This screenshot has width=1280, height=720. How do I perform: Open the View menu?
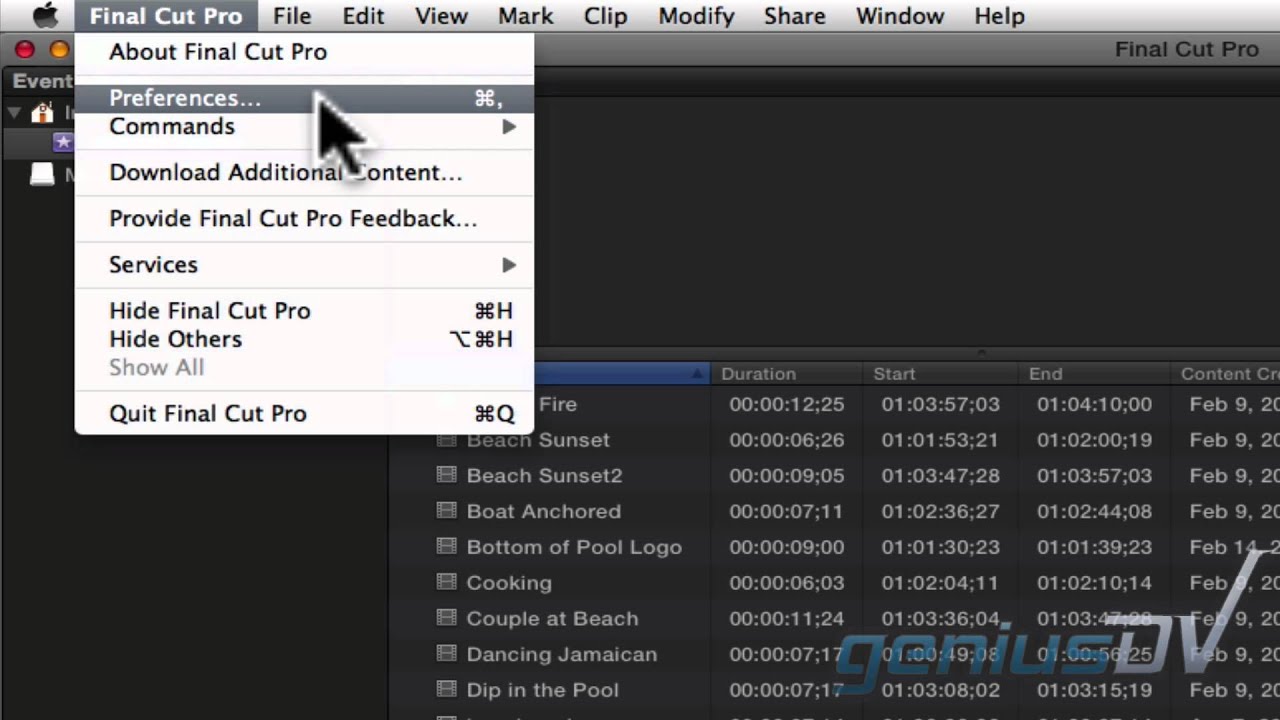point(441,16)
